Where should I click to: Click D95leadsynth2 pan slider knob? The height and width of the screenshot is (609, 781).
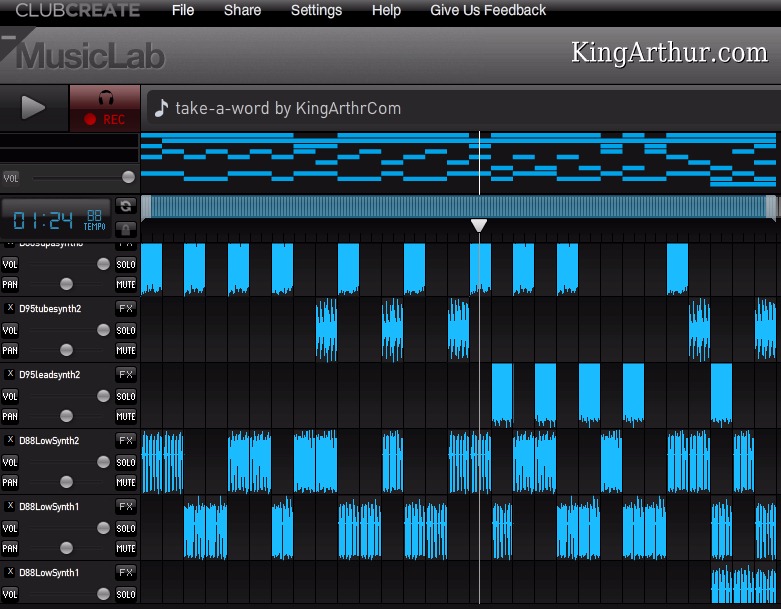(x=66, y=416)
